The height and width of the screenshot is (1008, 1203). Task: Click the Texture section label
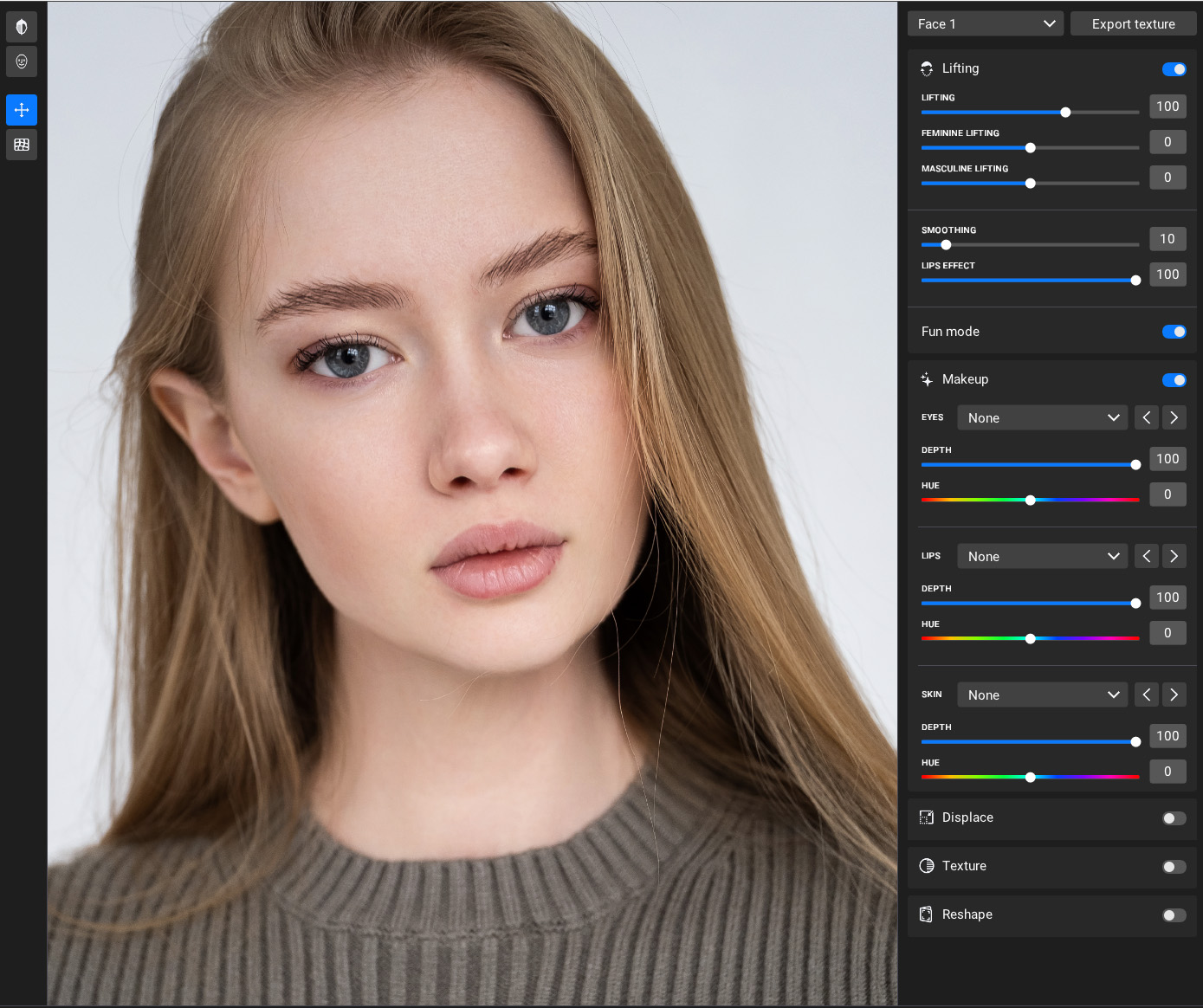click(964, 866)
